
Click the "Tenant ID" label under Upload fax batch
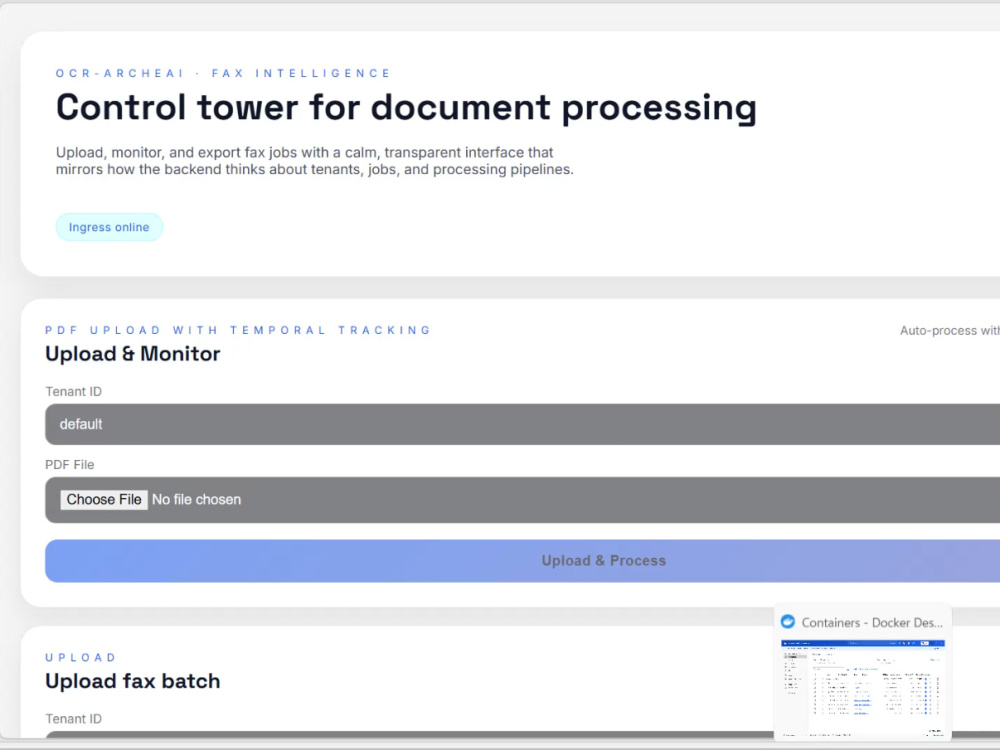(x=73, y=719)
